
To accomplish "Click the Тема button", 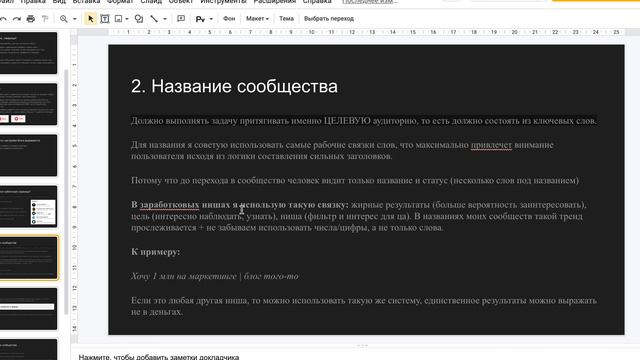I will pyautogui.click(x=286, y=19).
